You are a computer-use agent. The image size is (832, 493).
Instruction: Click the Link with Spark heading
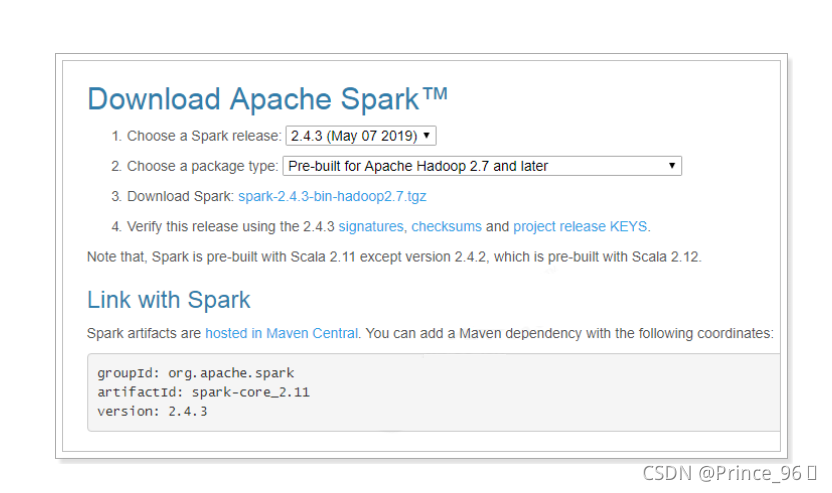[x=168, y=299]
